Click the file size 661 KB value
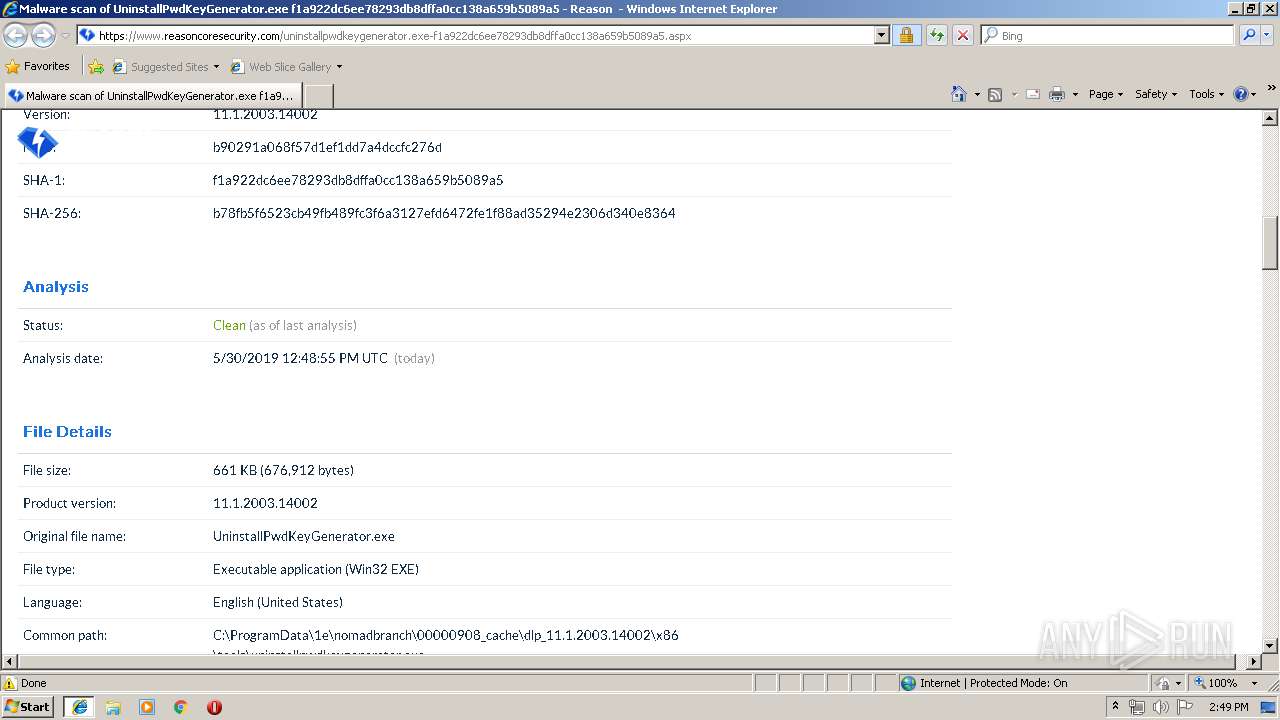The width and height of the screenshot is (1280, 720). [x=283, y=470]
